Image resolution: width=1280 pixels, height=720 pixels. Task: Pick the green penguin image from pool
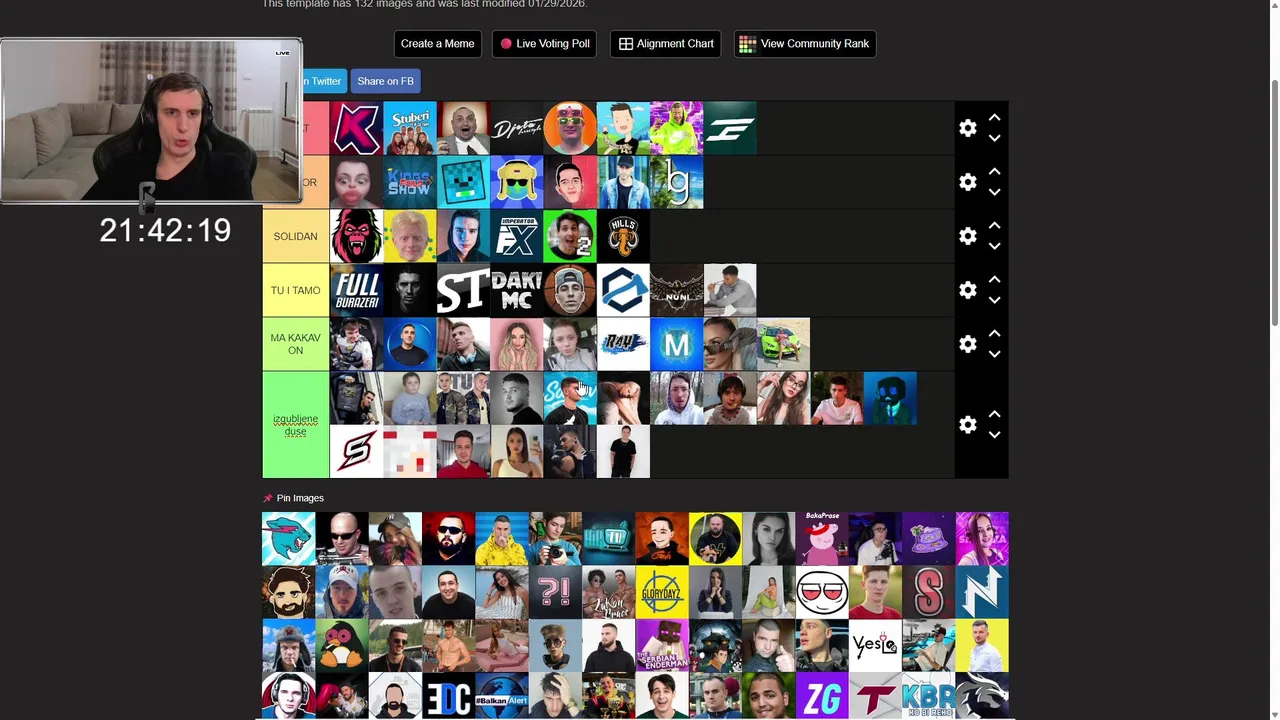(342, 645)
